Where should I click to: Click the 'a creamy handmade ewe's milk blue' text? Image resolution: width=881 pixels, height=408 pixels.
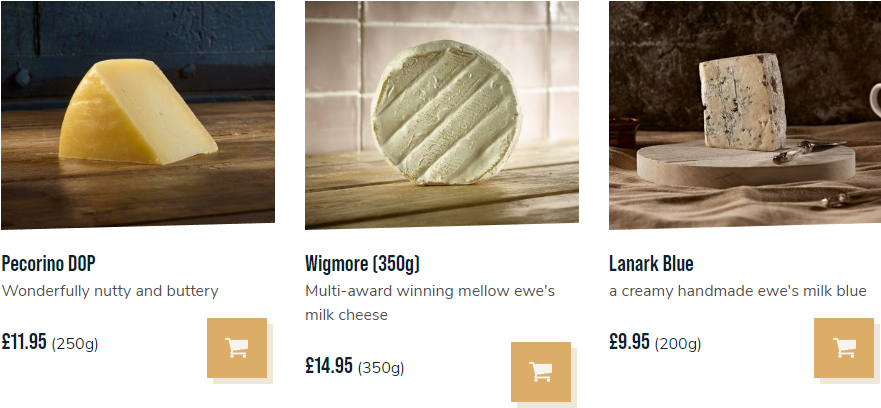click(738, 291)
